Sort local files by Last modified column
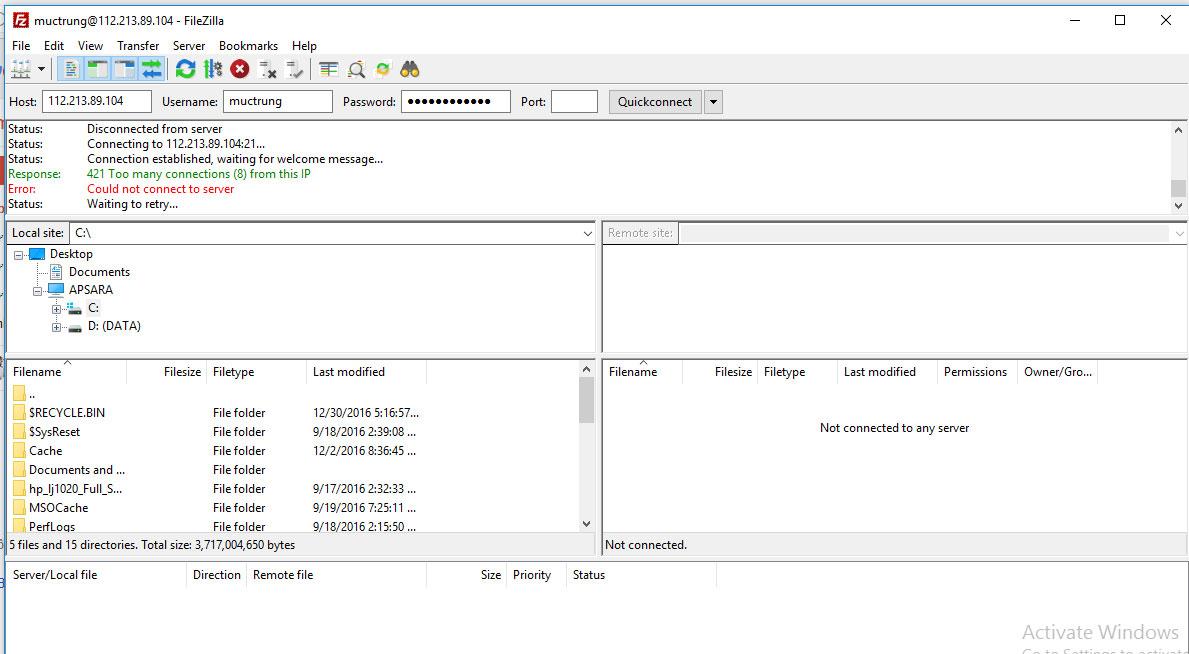The width and height of the screenshot is (1189, 654). point(366,372)
